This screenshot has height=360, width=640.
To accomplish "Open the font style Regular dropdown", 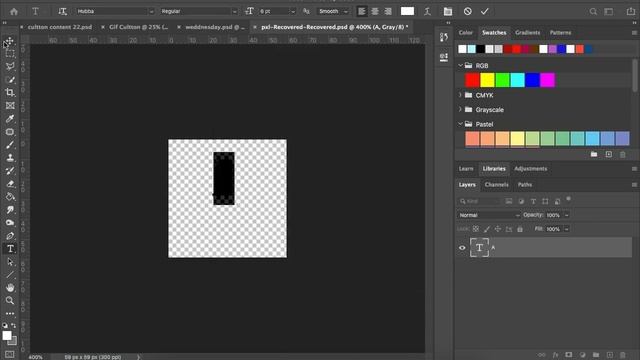I will pyautogui.click(x=198, y=11).
